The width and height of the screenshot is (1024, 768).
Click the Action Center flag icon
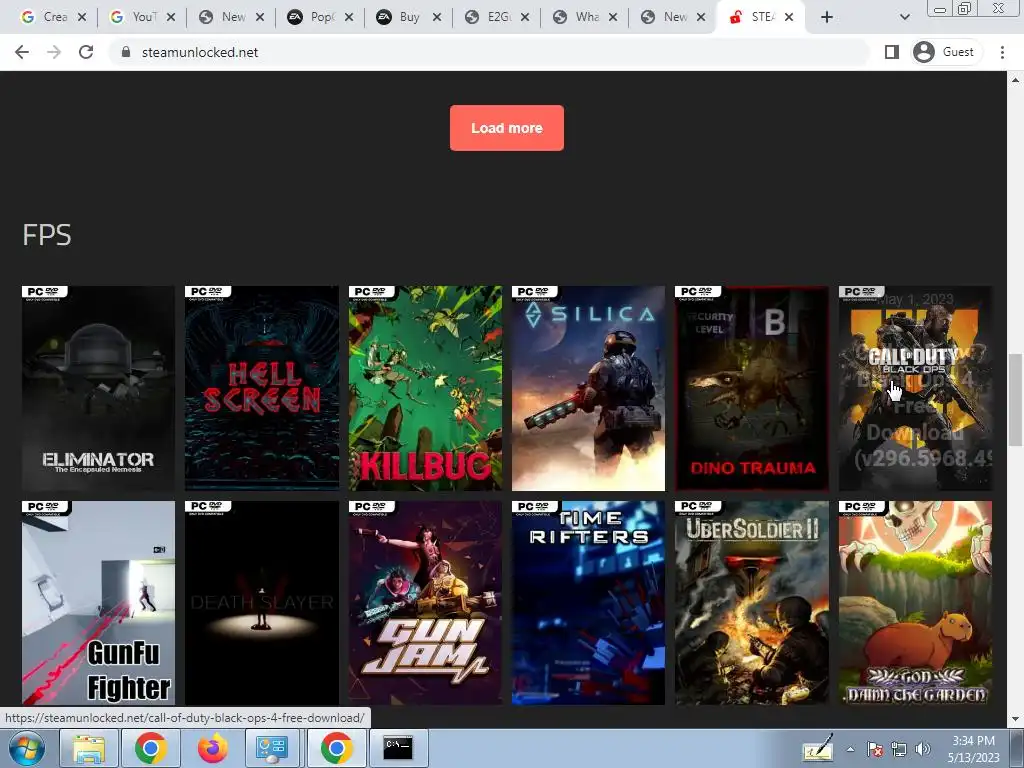pyautogui.click(x=875, y=750)
